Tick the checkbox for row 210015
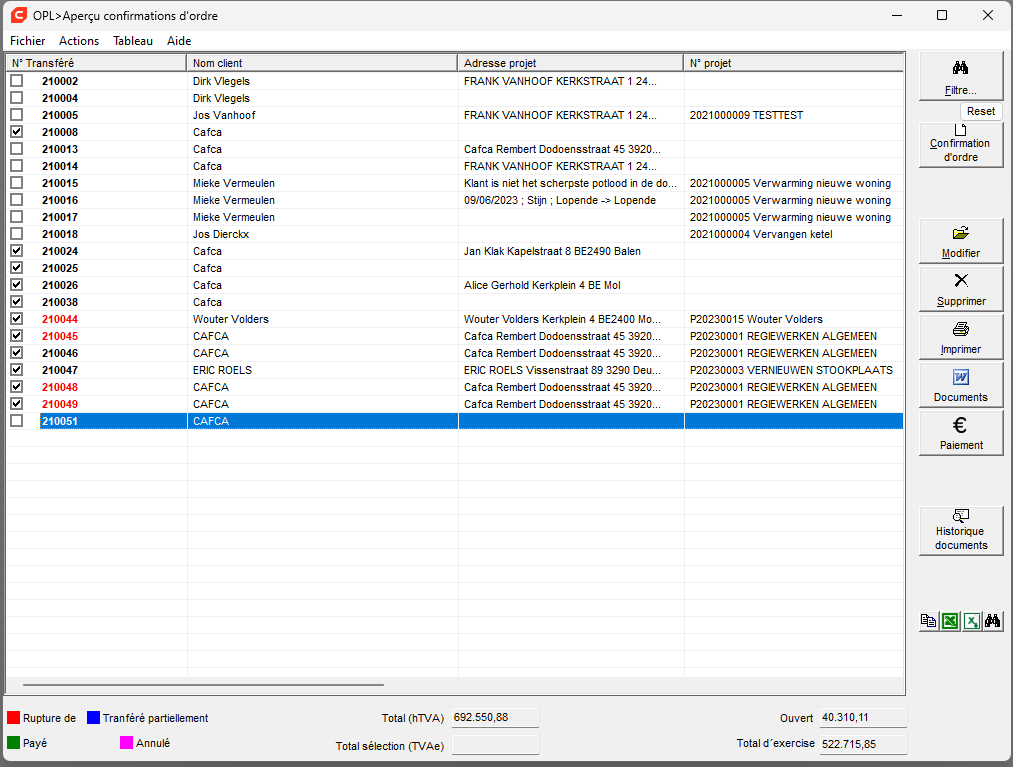Image resolution: width=1013 pixels, height=767 pixels. [17, 183]
